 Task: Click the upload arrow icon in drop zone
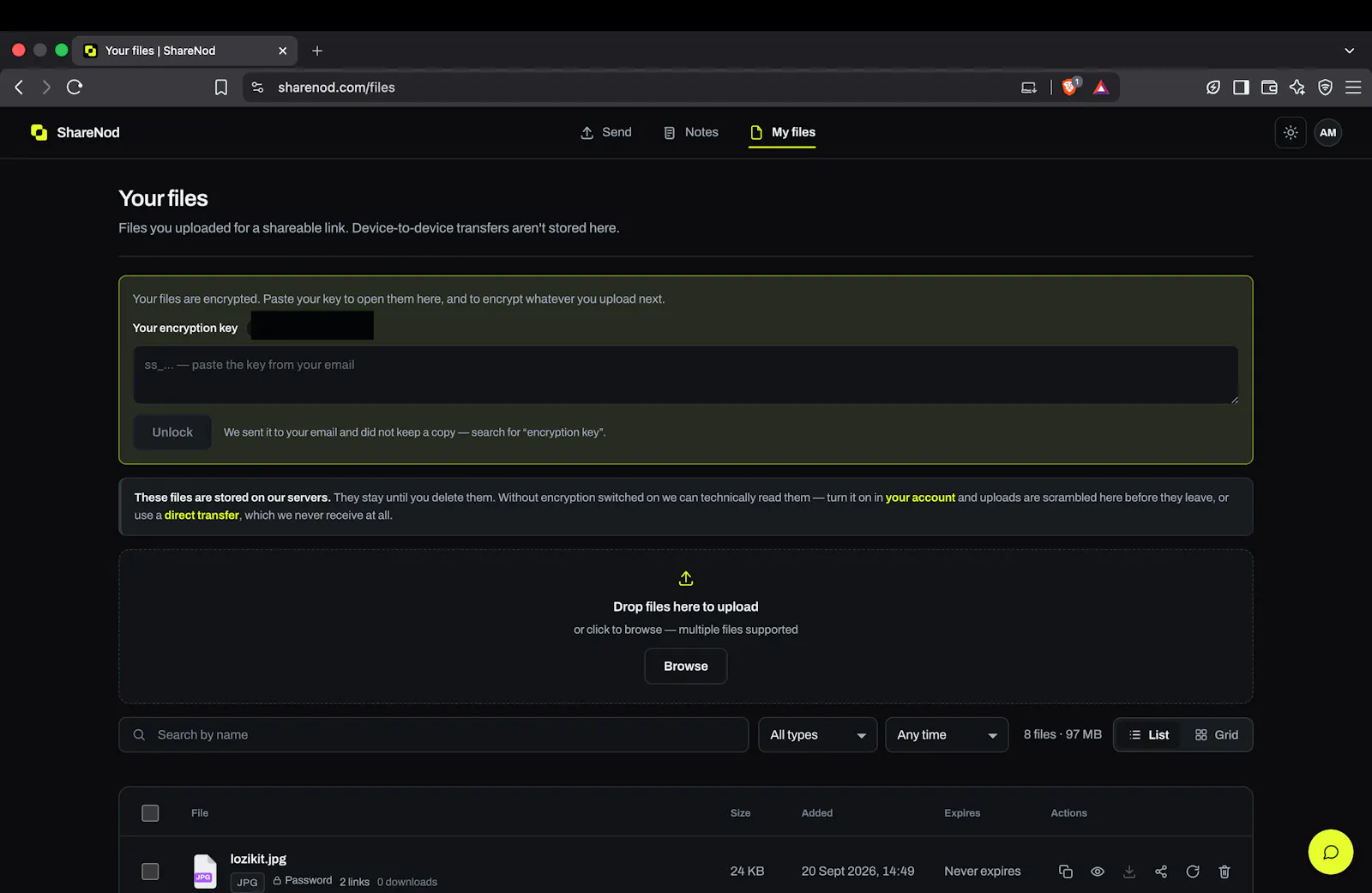686,578
